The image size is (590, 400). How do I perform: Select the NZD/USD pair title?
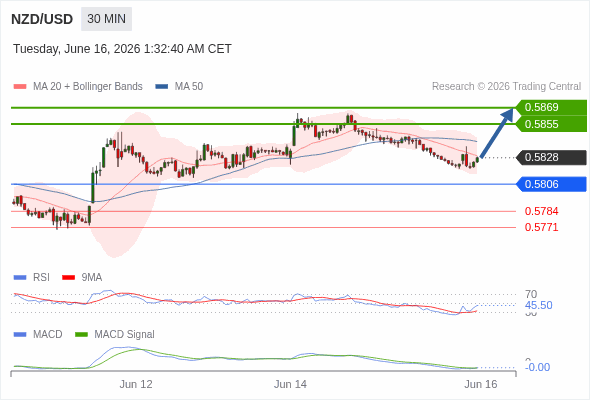[x=42, y=19]
